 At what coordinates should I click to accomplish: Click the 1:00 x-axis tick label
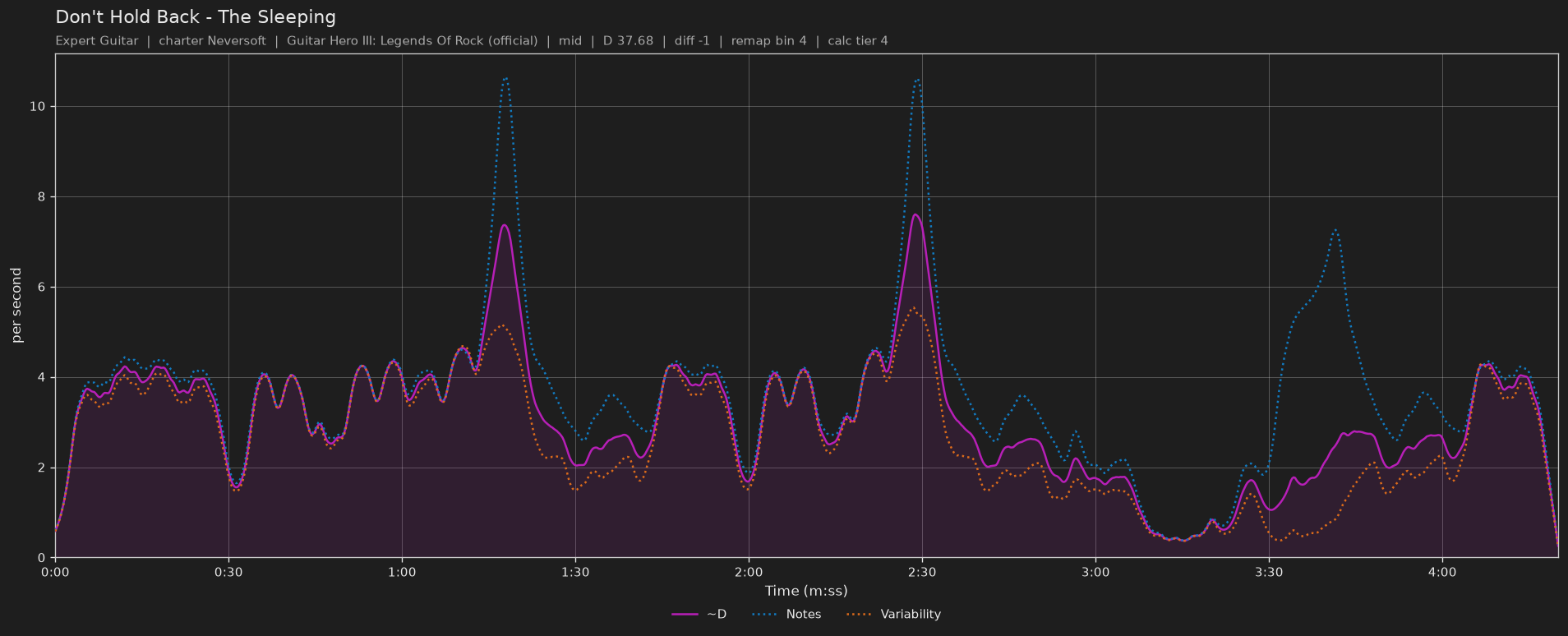pos(402,572)
